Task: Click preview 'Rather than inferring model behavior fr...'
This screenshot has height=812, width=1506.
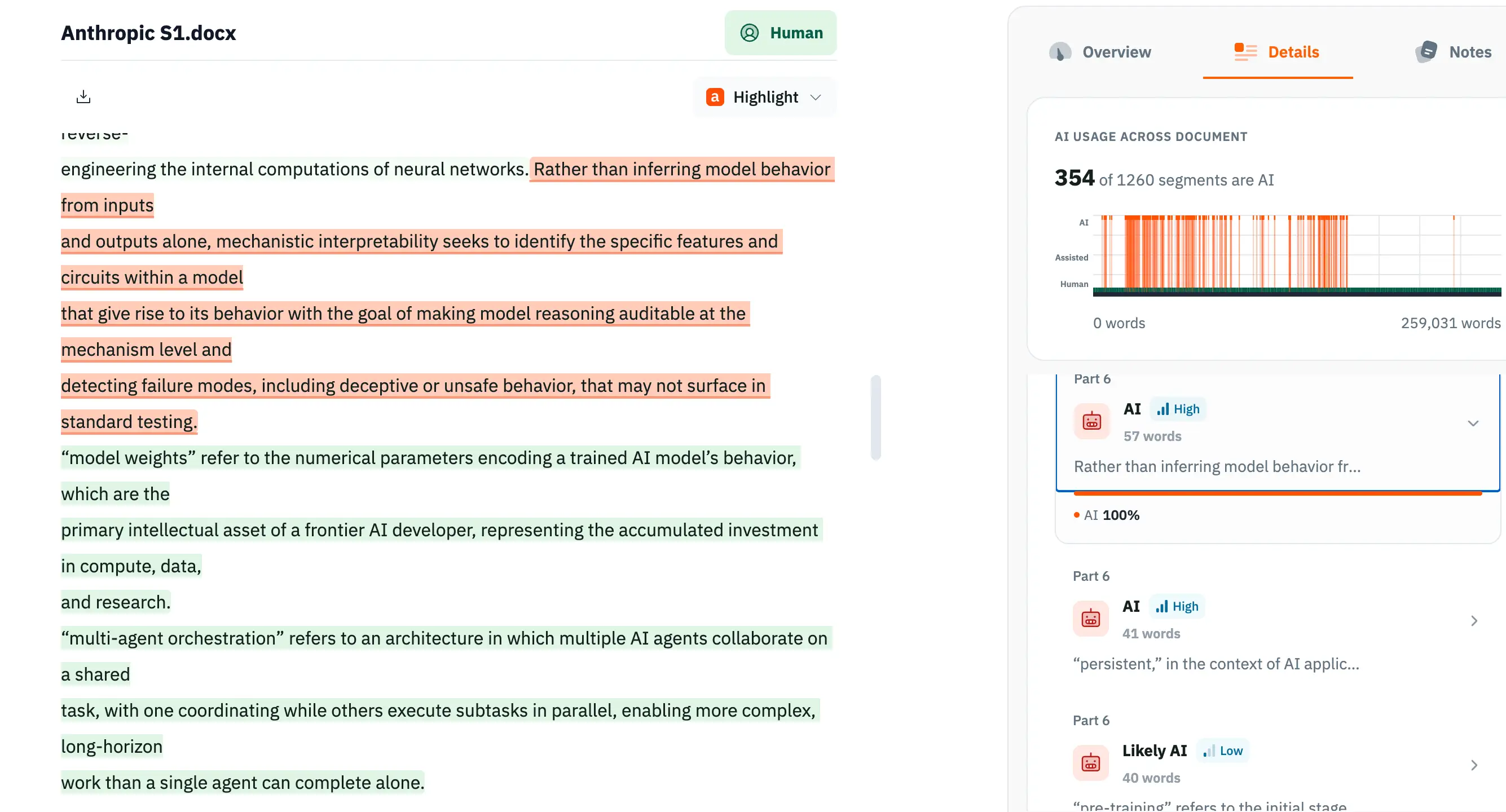Action: click(x=1217, y=466)
